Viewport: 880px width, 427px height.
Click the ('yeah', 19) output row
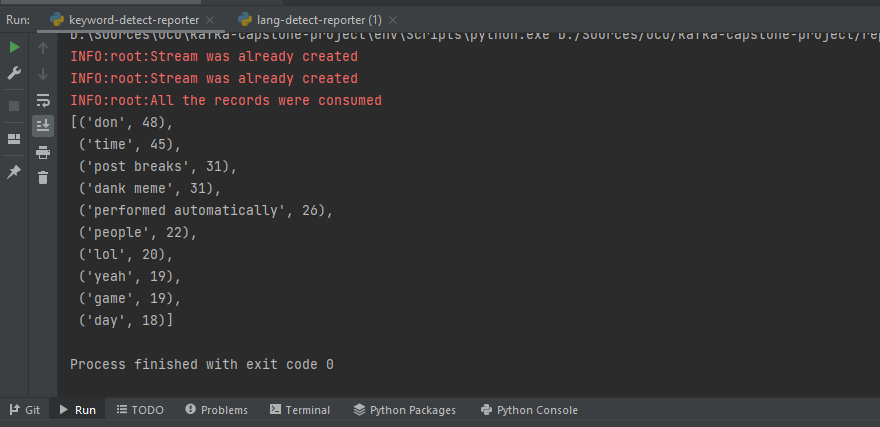(x=130, y=277)
